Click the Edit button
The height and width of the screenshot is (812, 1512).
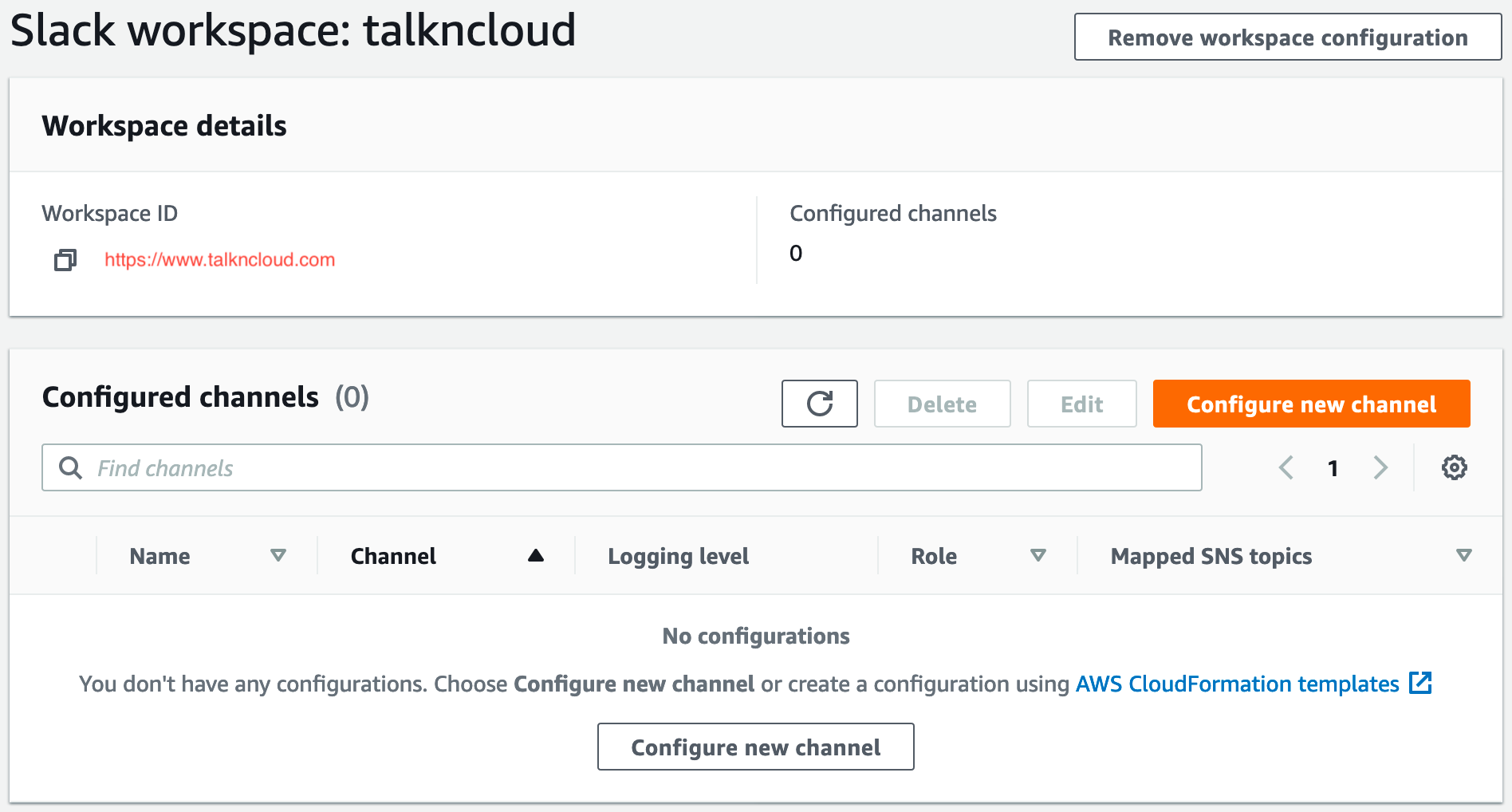point(1082,404)
